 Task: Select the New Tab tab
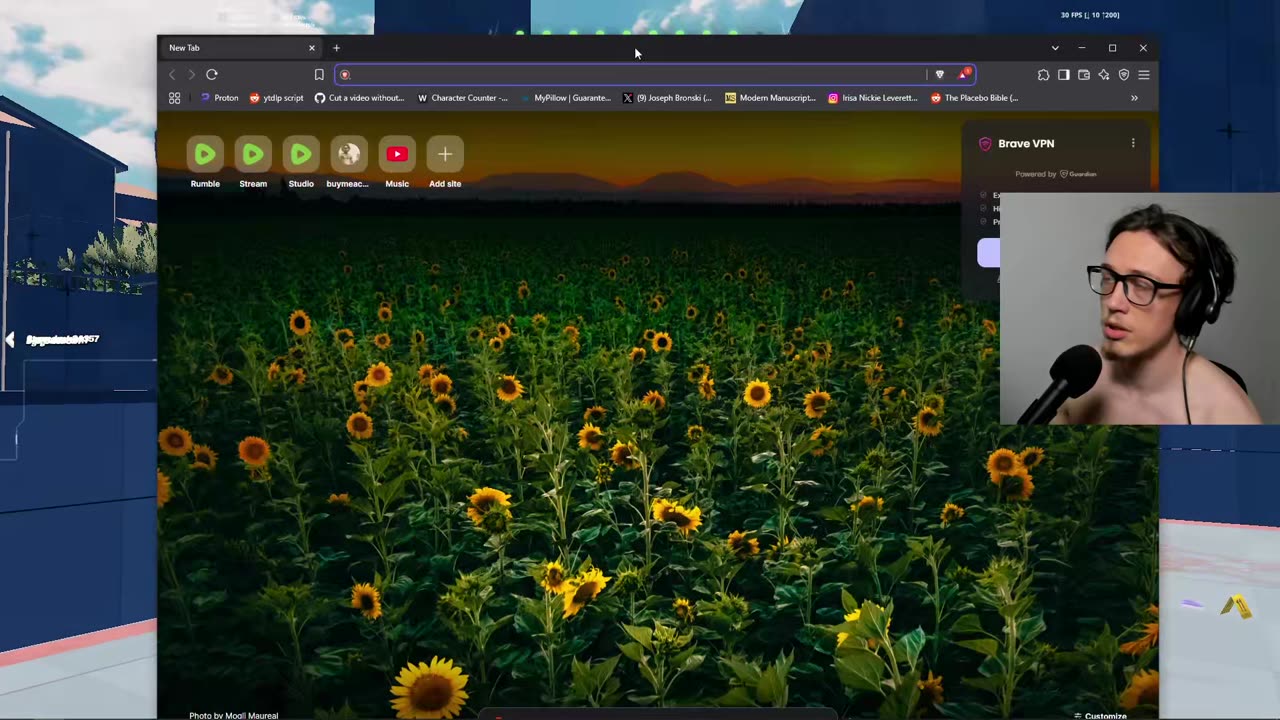tap(240, 47)
